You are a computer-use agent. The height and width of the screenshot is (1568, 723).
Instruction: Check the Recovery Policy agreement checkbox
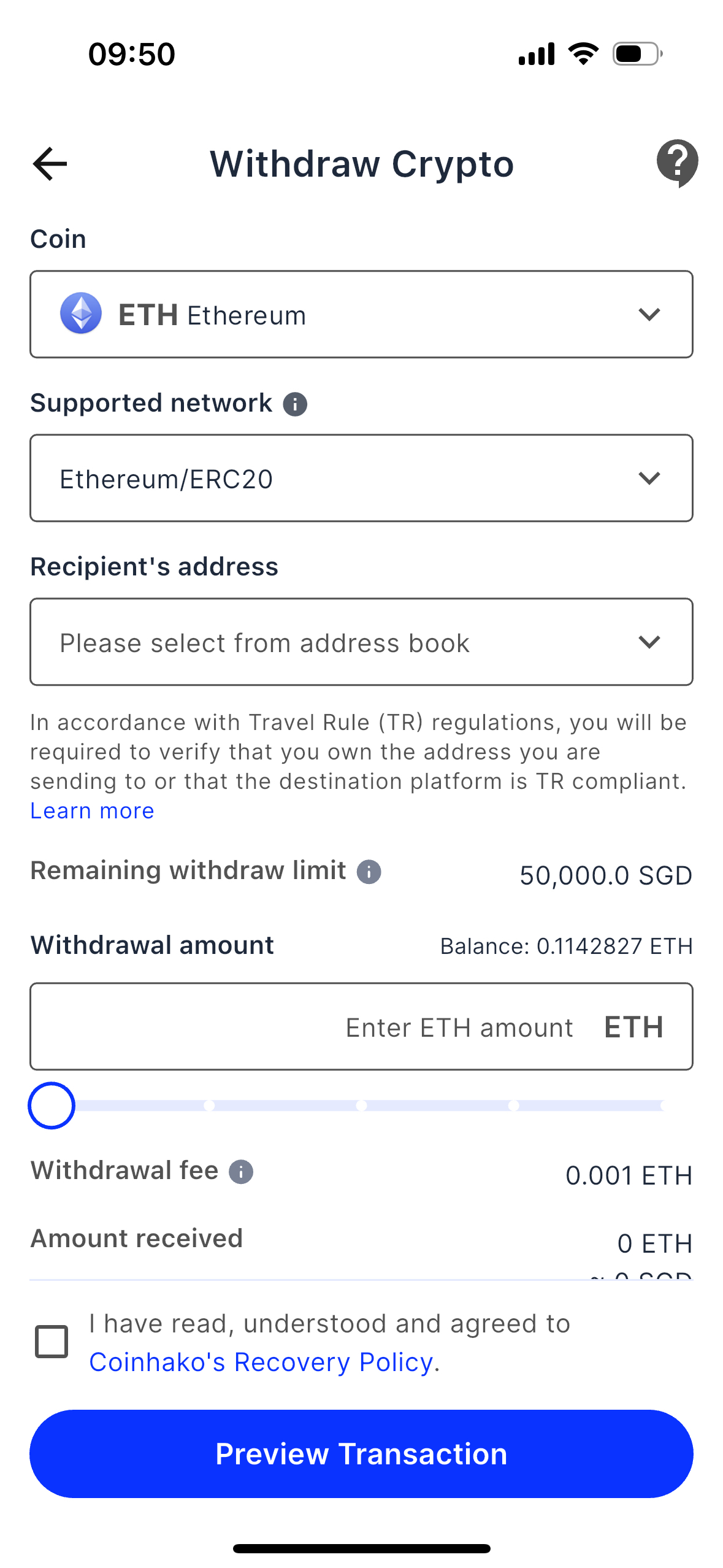point(52,1342)
